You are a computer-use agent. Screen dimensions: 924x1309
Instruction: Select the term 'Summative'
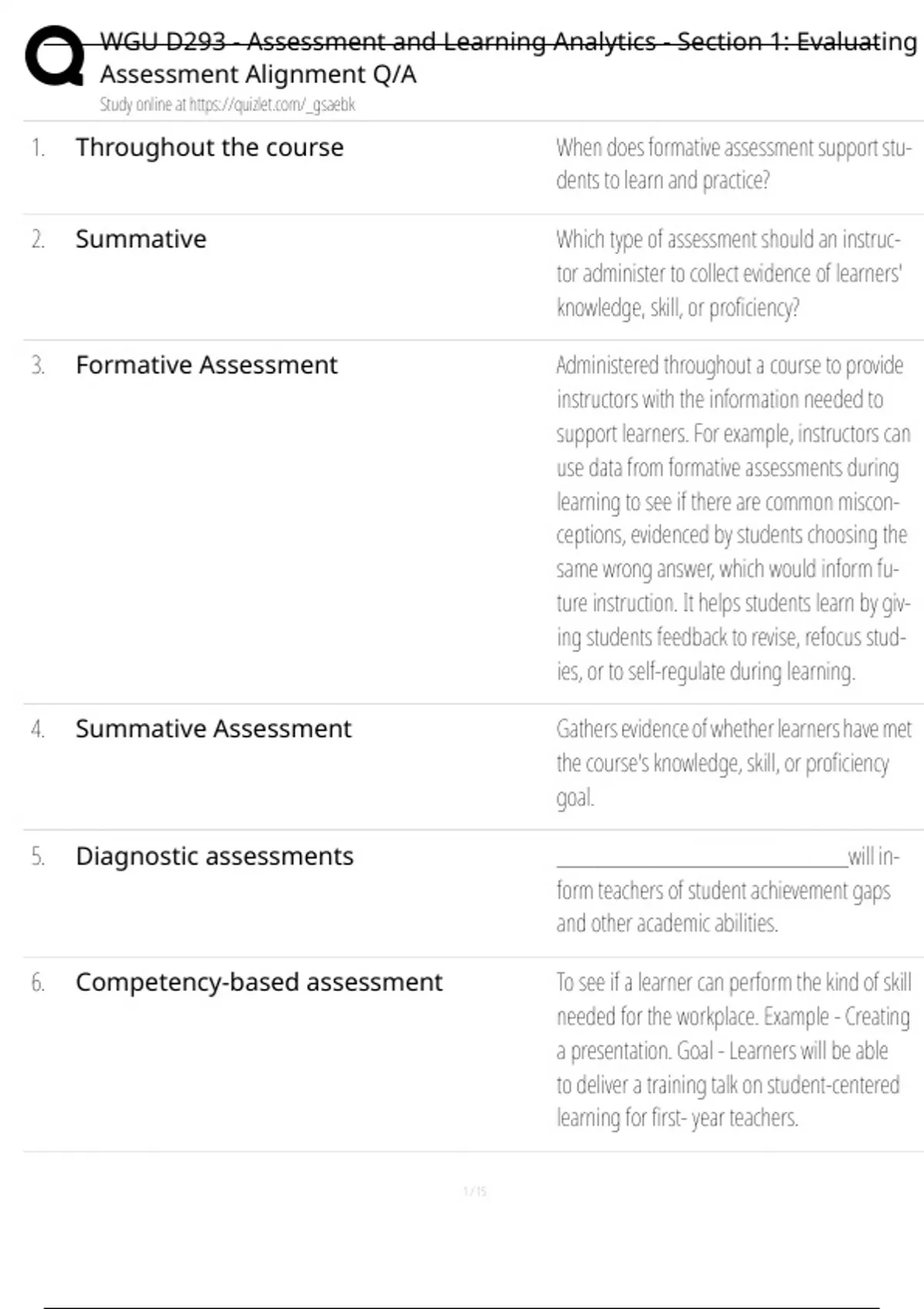point(141,239)
